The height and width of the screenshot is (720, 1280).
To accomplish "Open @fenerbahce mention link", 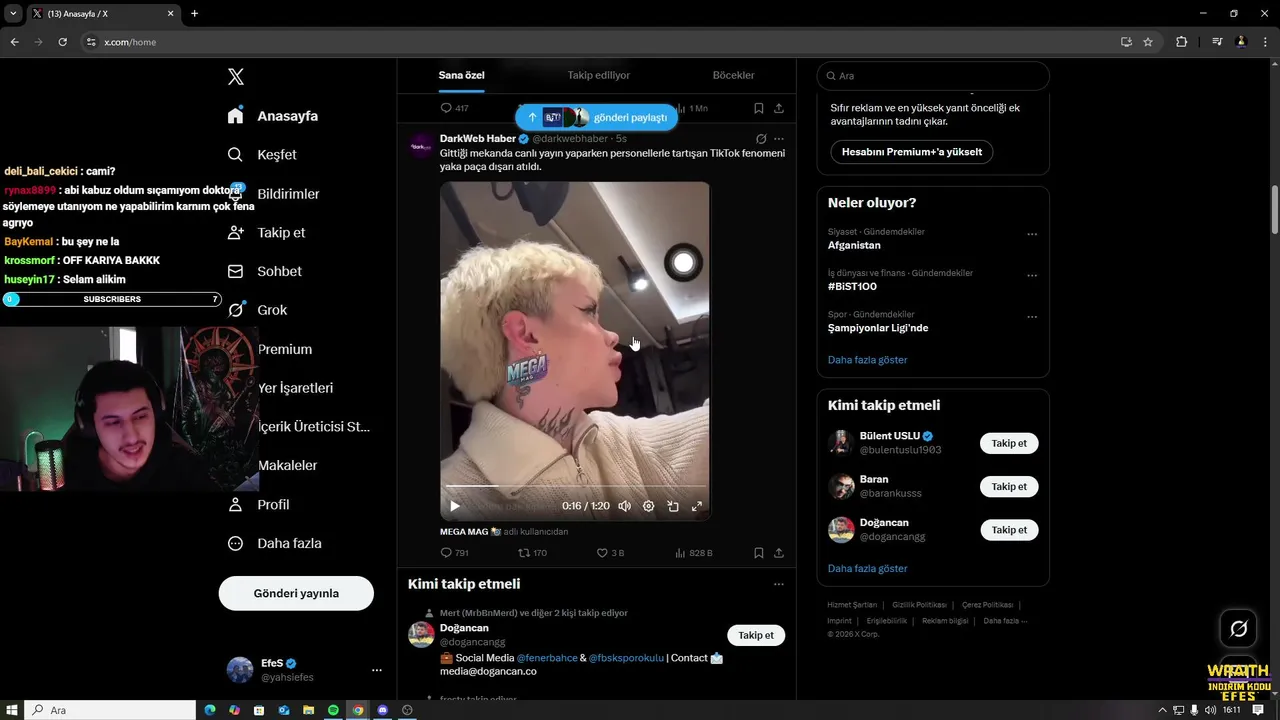I will coord(547,658).
